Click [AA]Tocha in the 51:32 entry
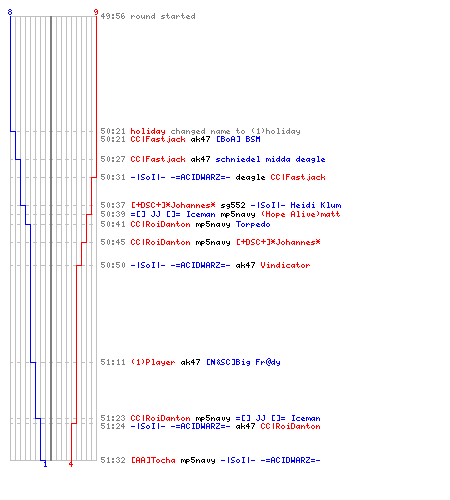The image size is (450, 500). [x=153, y=460]
